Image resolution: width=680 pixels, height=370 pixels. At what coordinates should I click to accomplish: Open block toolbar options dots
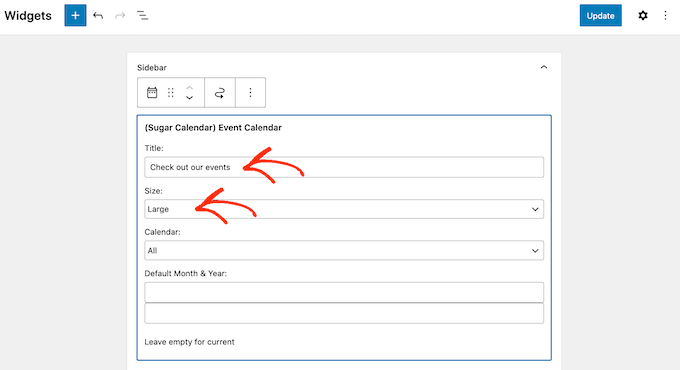pyautogui.click(x=250, y=92)
